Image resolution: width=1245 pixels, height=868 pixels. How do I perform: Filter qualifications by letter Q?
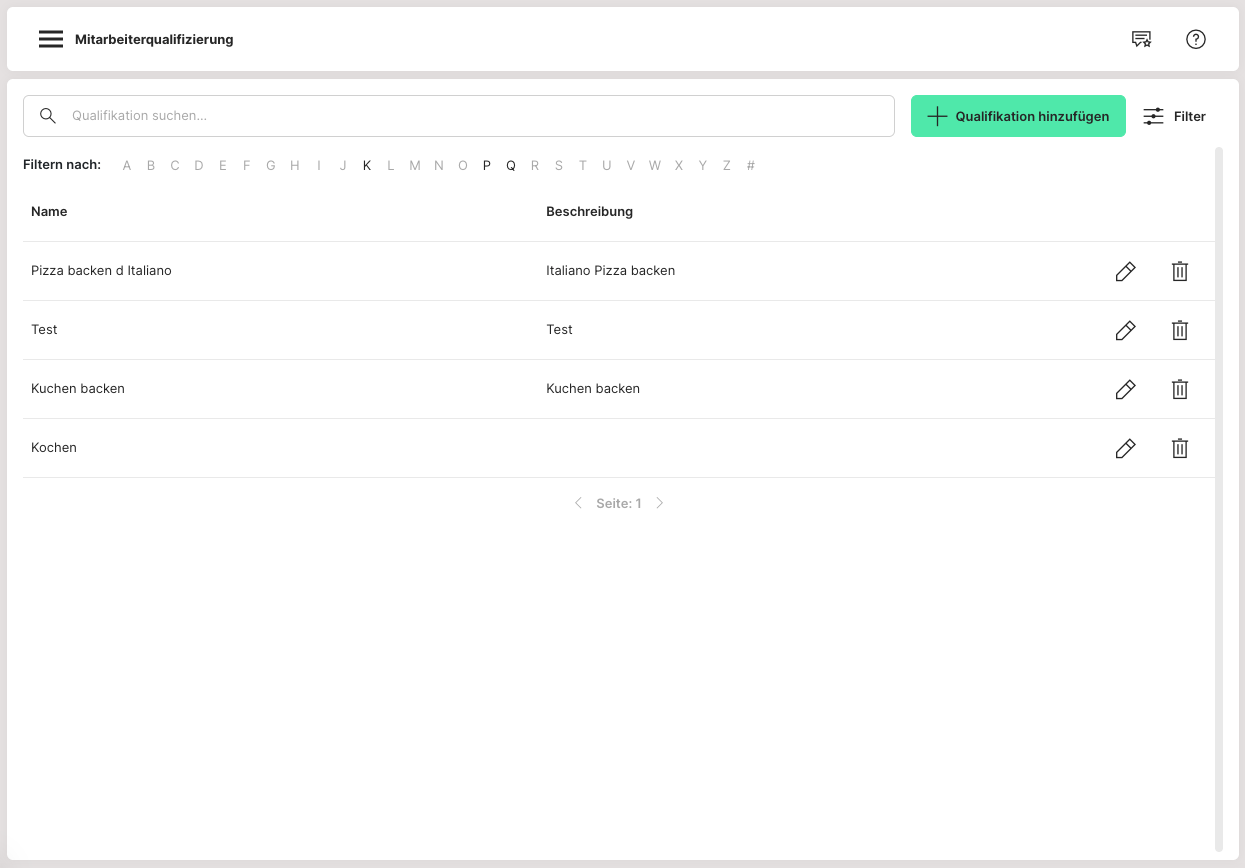tap(511, 166)
